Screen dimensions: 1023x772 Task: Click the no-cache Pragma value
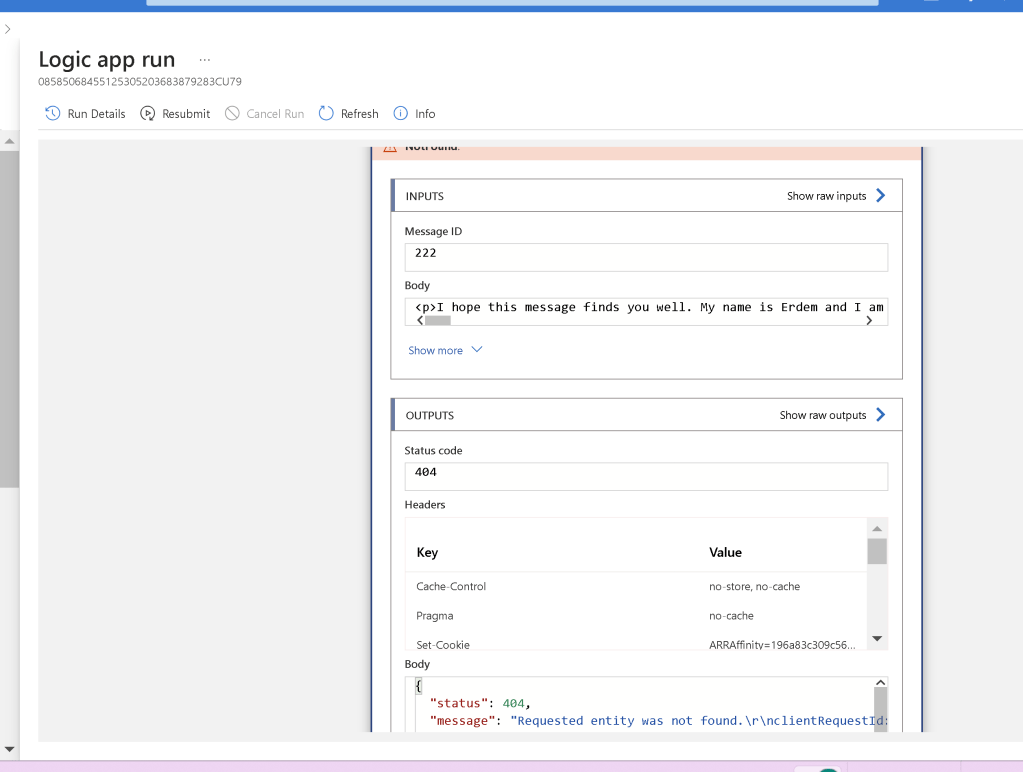(x=731, y=616)
